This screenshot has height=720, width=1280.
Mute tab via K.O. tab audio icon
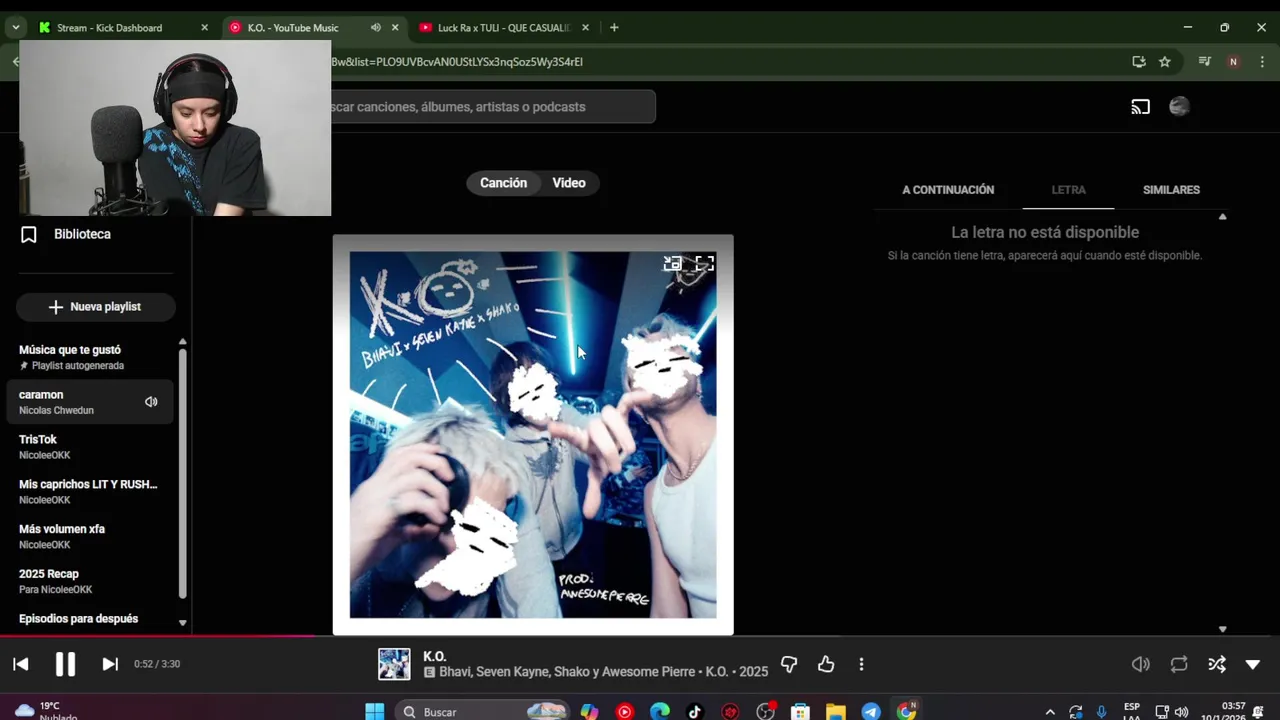(x=376, y=28)
